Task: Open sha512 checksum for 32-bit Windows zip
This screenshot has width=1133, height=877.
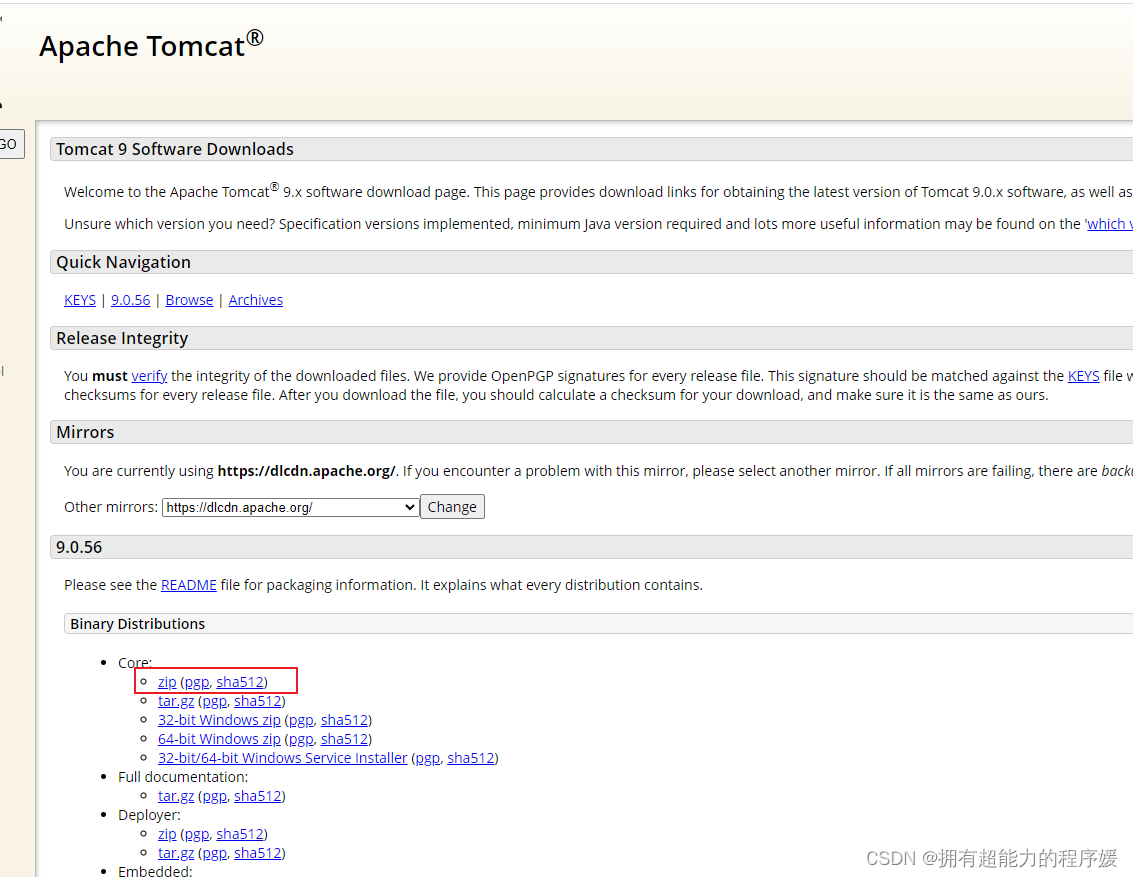Action: tap(345, 720)
